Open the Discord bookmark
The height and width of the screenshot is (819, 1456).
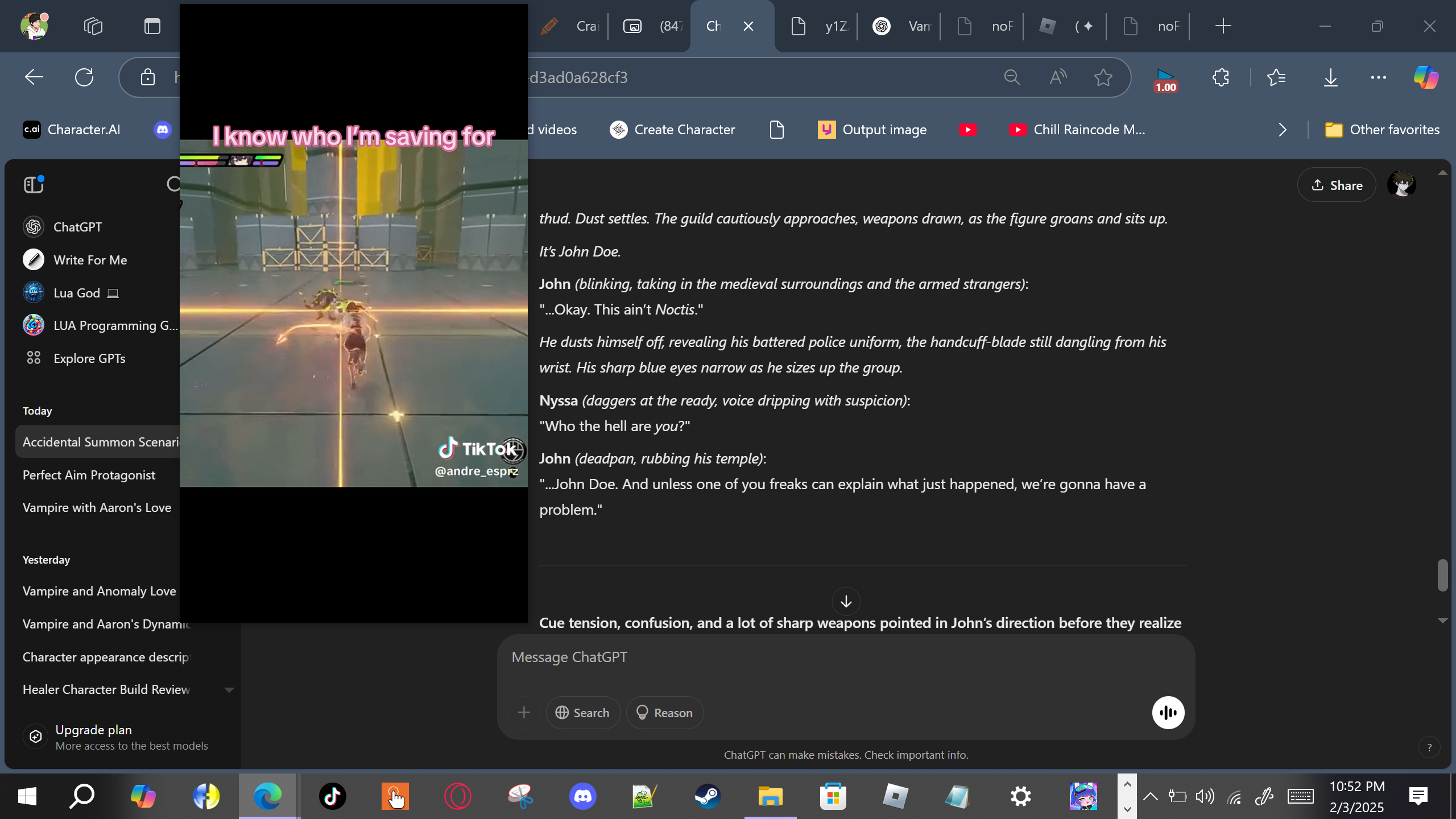(163, 130)
